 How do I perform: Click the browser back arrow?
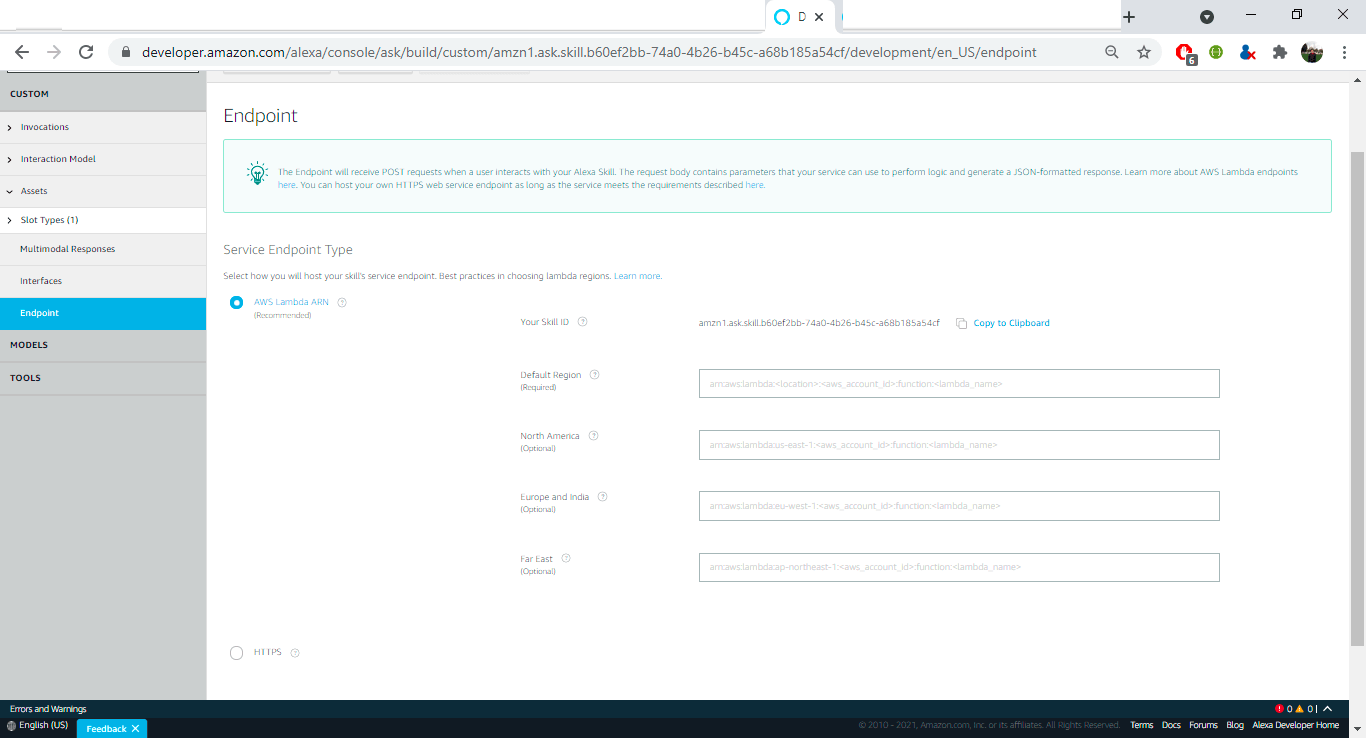point(22,52)
